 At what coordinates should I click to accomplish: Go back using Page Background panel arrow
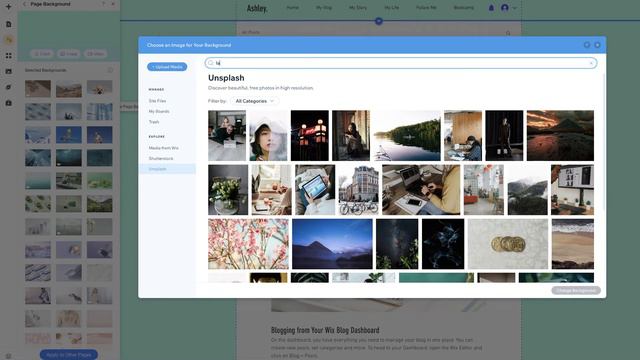(x=24, y=4)
